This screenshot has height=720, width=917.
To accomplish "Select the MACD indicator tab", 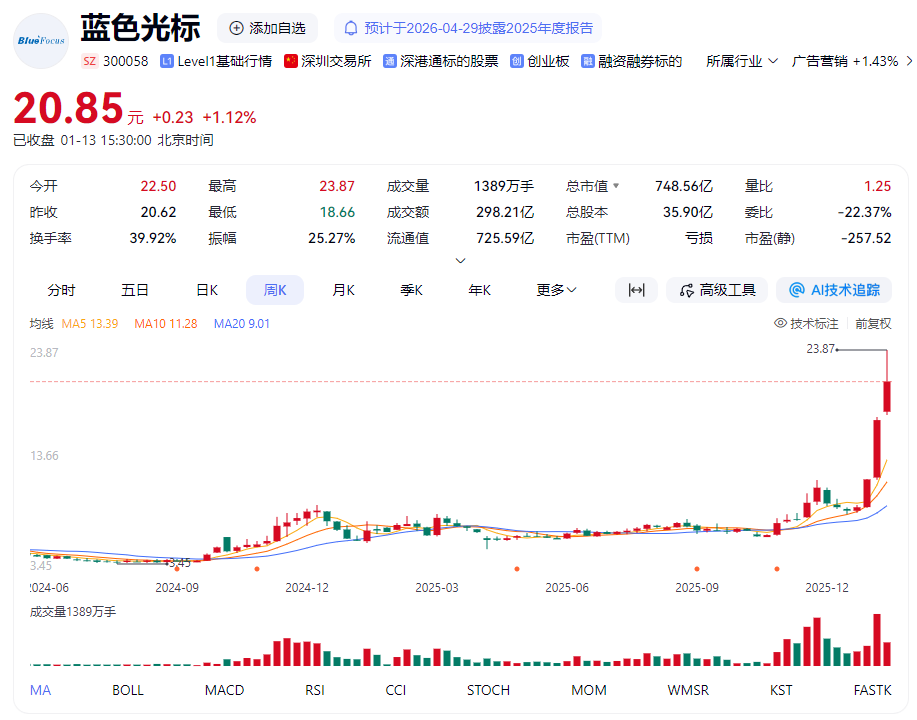I will pos(224,690).
